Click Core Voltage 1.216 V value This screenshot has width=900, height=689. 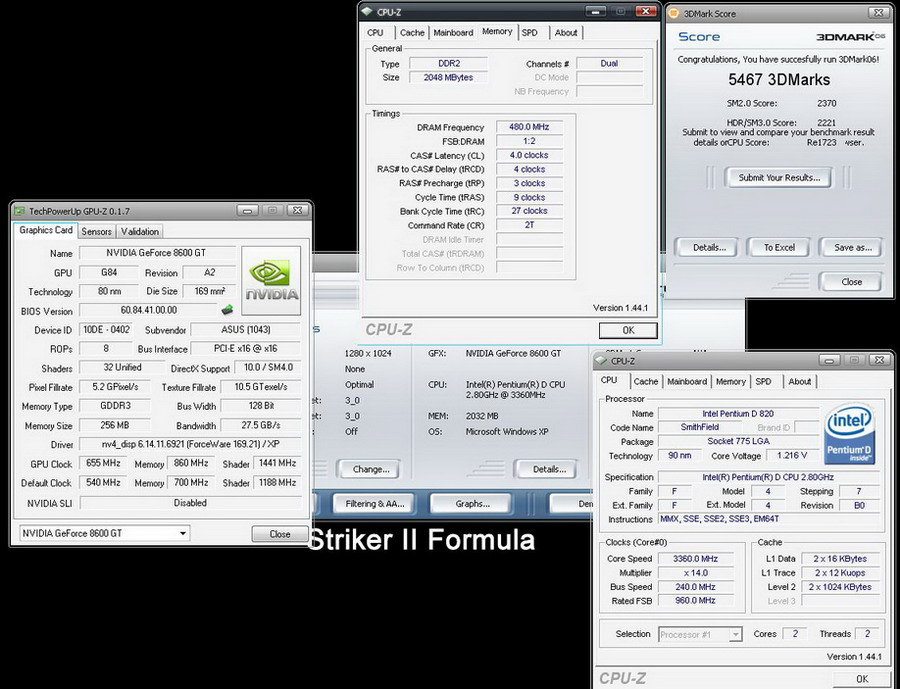point(792,455)
